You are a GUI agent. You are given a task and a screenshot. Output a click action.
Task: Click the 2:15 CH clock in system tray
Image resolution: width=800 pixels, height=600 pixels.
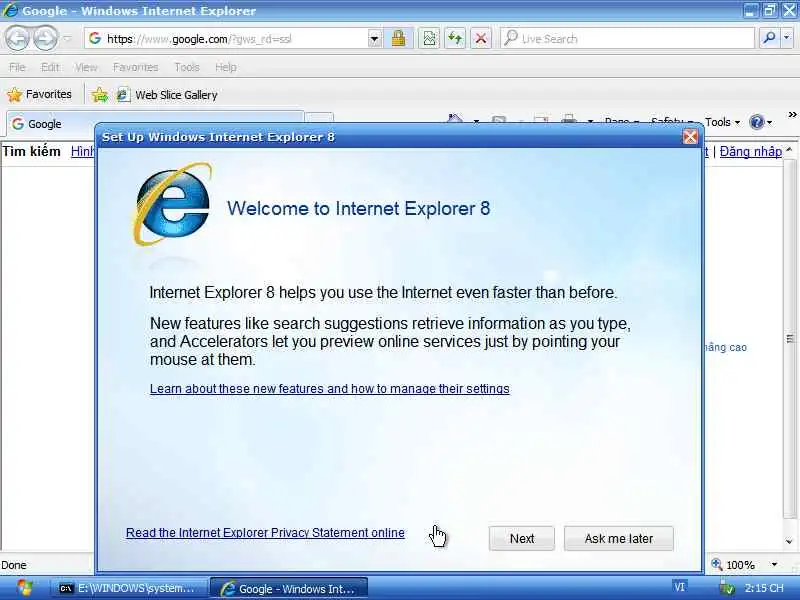pos(764,588)
